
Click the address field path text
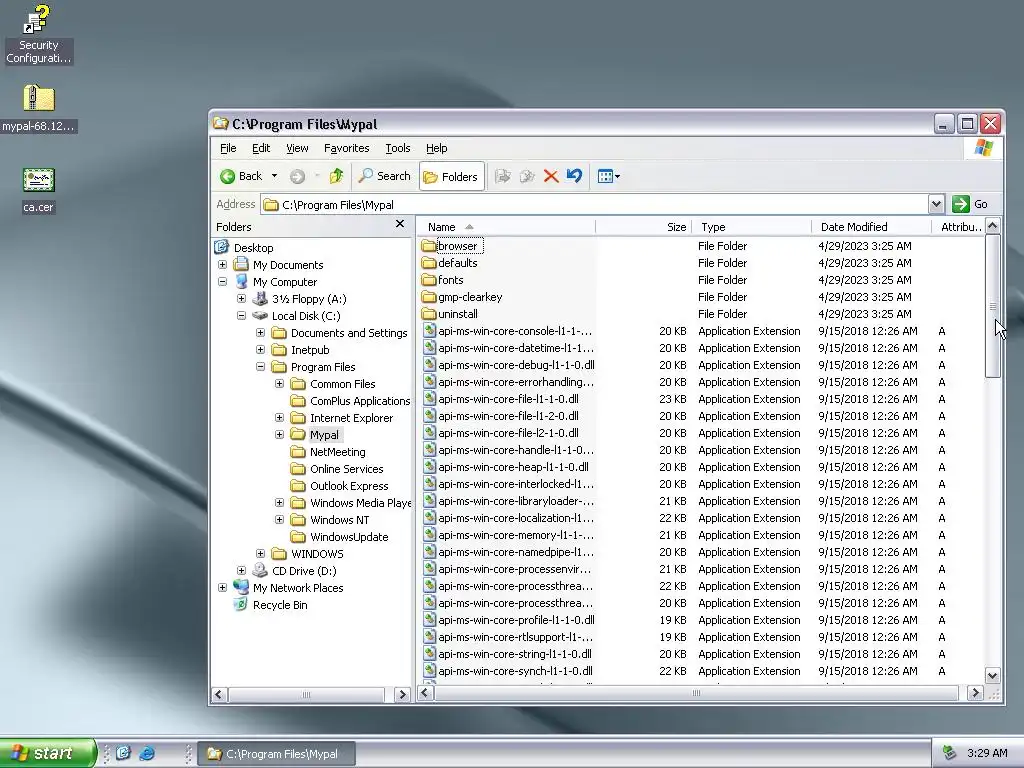pos(338,205)
